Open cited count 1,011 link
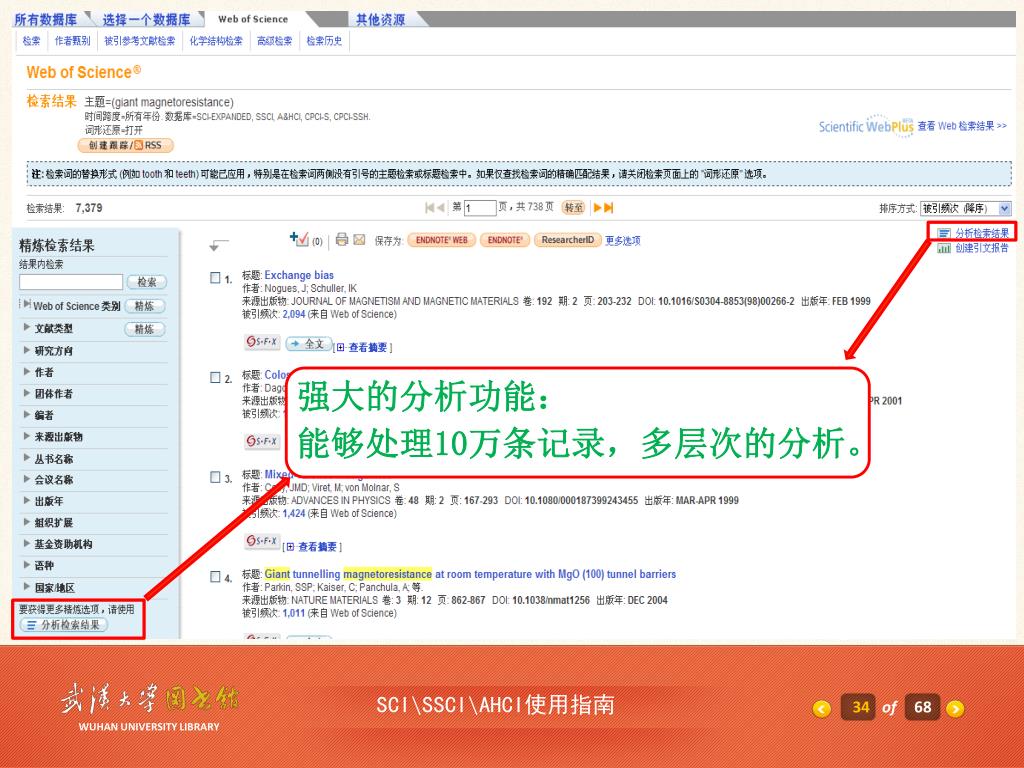This screenshot has height=768, width=1024. coord(294,613)
